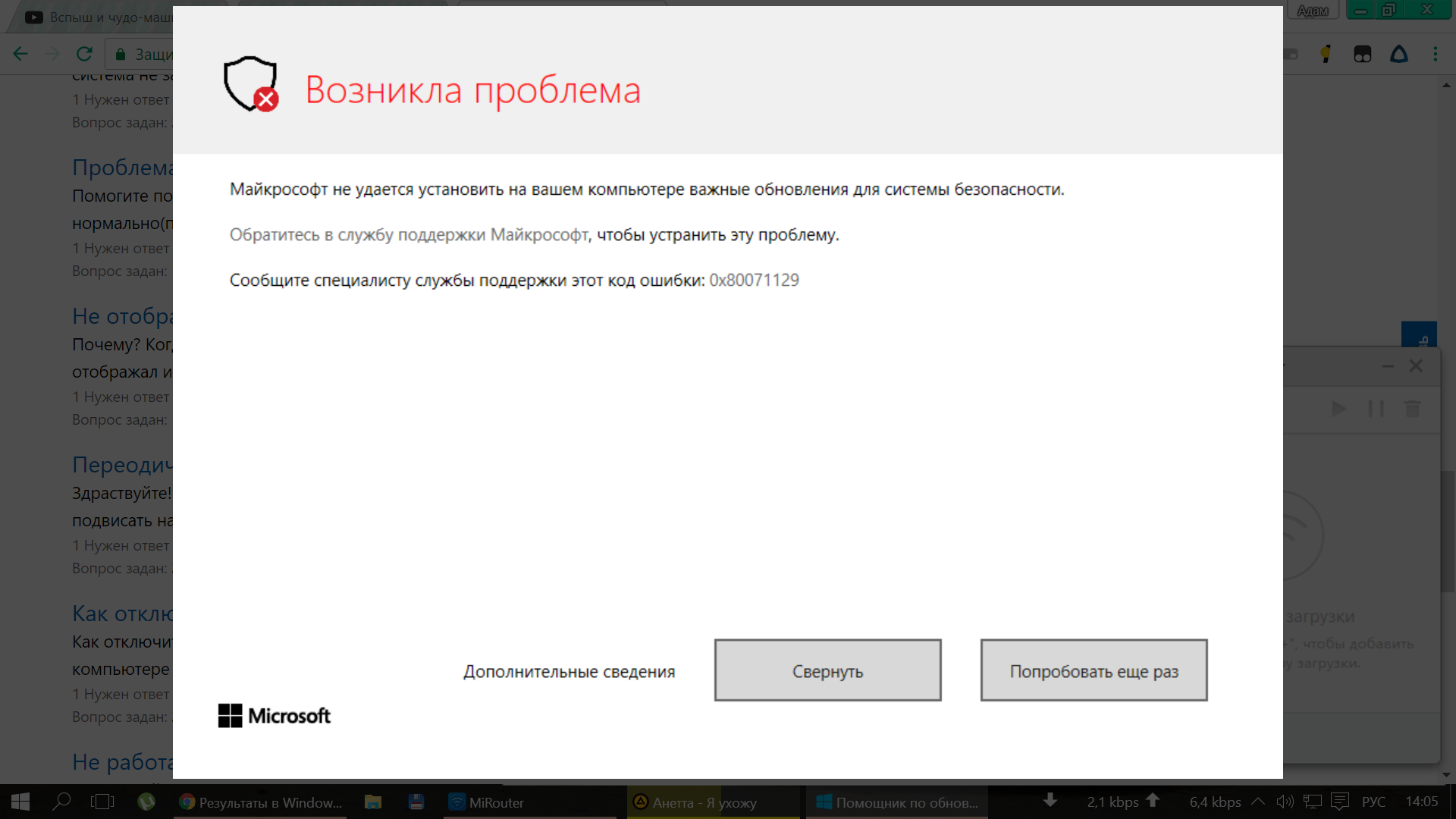Viewport: 1456px width, 819px height.
Task: Switch to the Вспыш и чудо-маш YouTube tab
Action: 99,17
